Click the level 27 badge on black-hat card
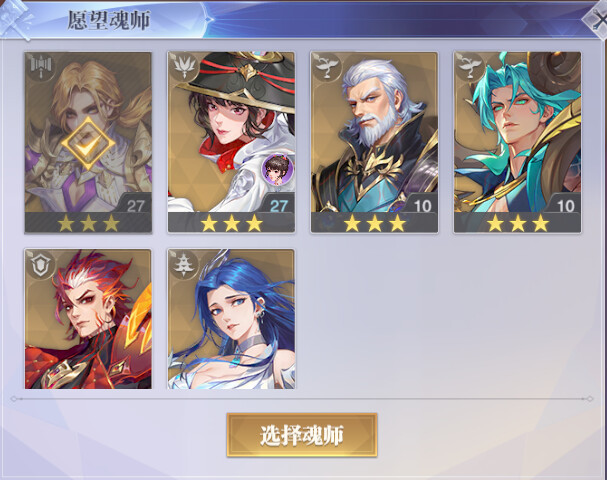This screenshot has height=480, width=607. coord(278,205)
